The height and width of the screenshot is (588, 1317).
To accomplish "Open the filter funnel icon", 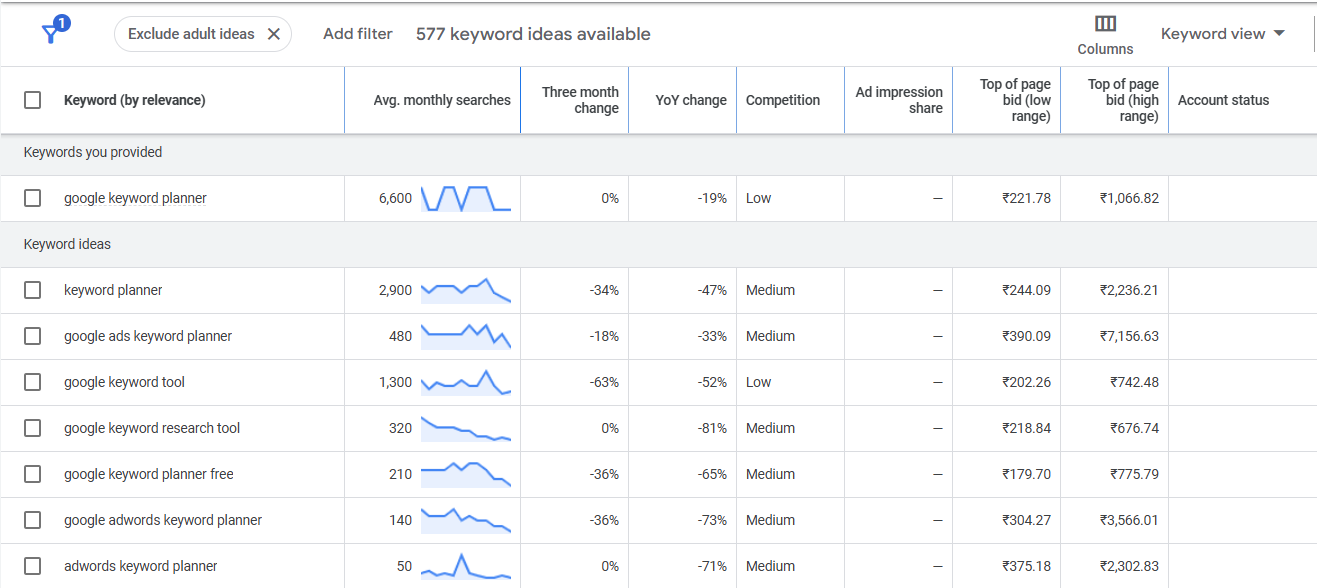I will [52, 33].
